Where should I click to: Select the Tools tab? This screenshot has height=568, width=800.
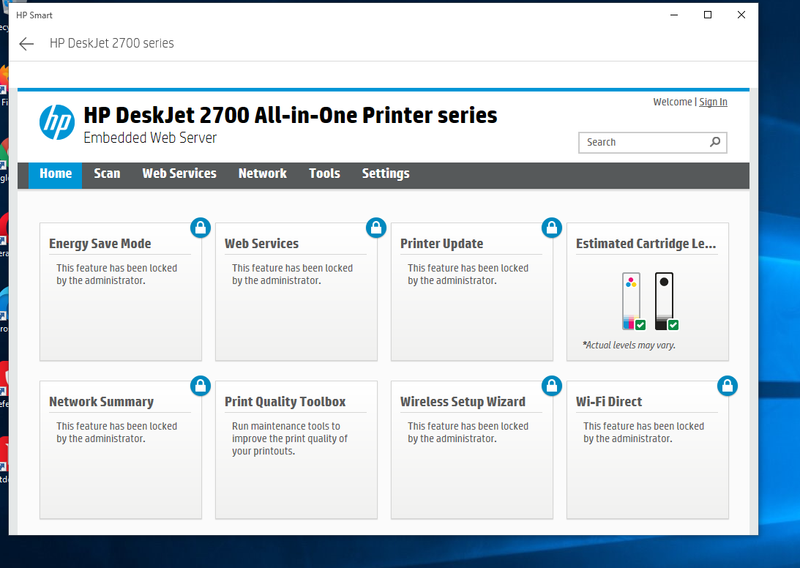click(324, 174)
